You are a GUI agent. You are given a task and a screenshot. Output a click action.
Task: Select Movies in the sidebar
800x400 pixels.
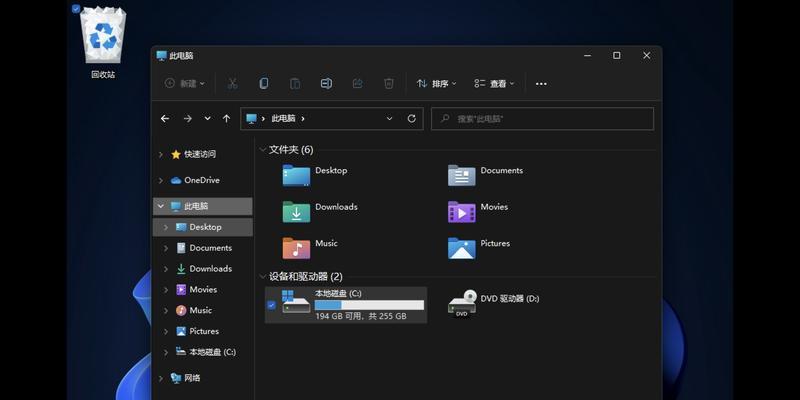click(203, 289)
